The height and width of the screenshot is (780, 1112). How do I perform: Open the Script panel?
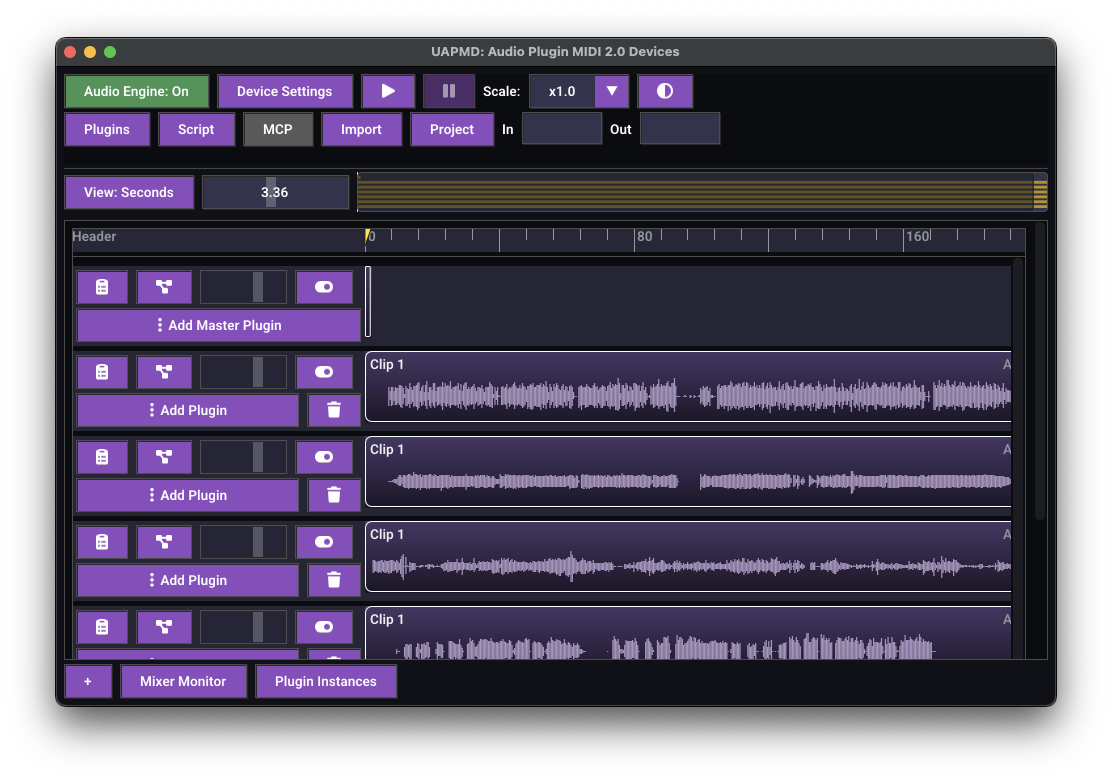(x=196, y=129)
